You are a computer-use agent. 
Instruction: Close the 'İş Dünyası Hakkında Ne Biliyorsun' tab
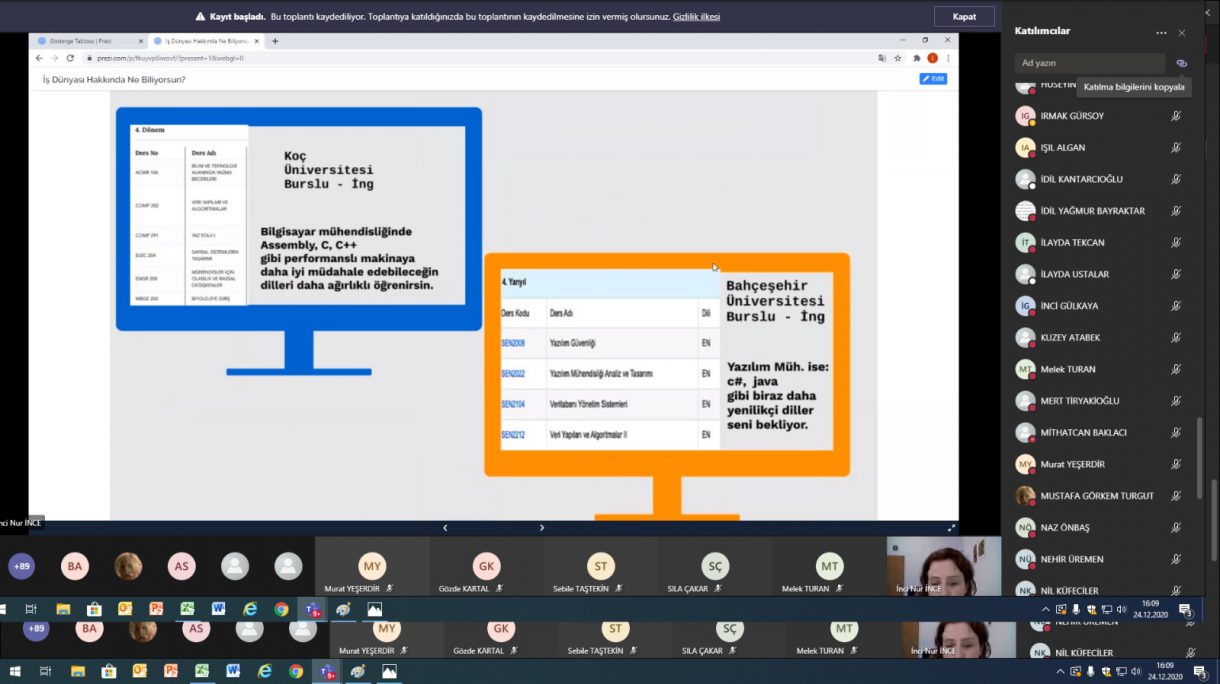point(257,41)
